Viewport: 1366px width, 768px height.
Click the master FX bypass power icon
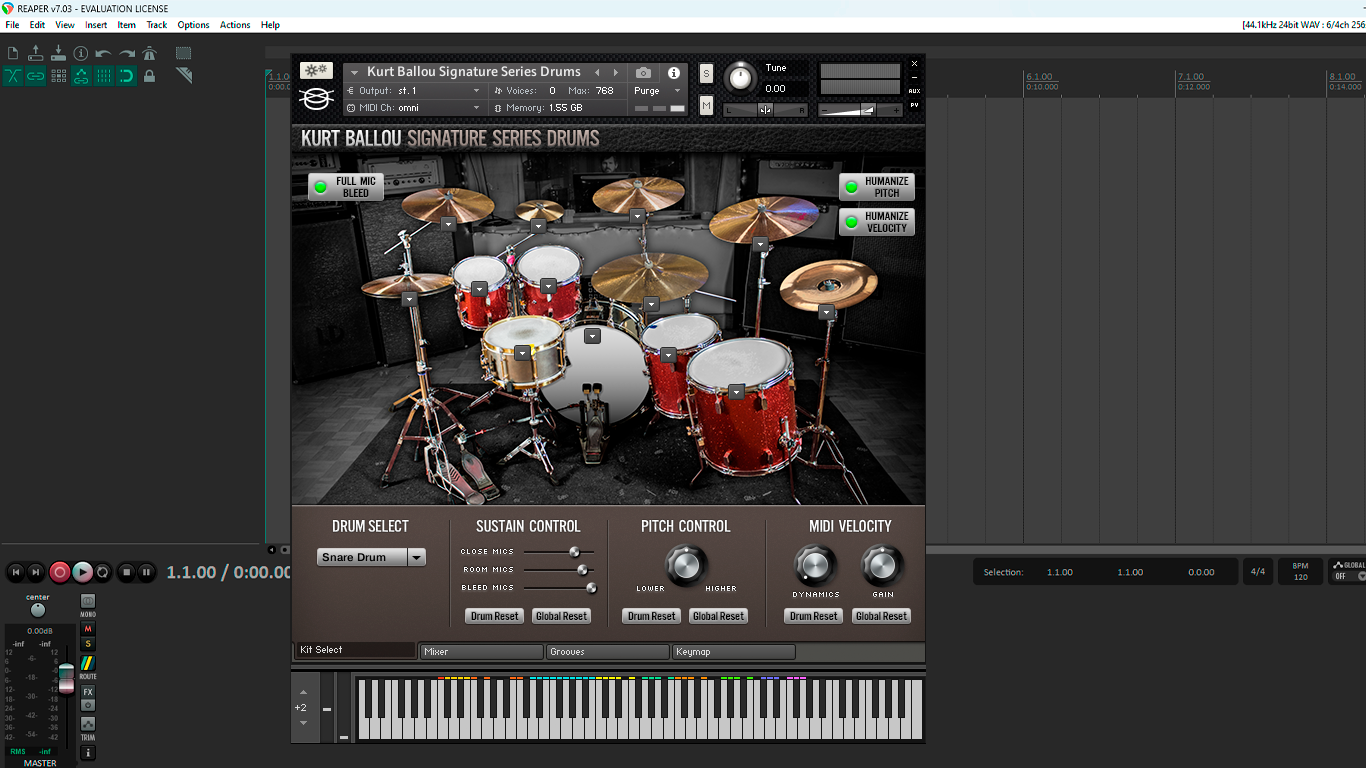point(88,705)
